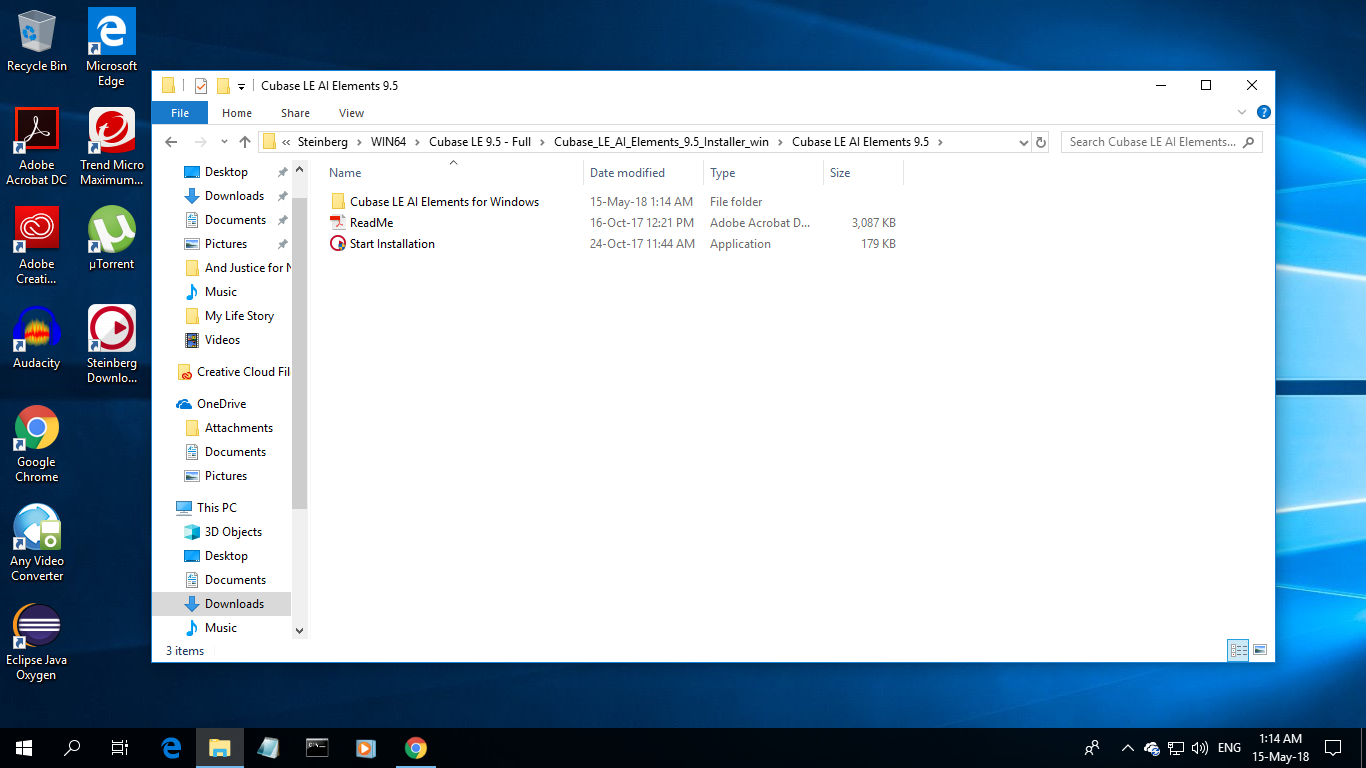Launch Audacity from the desktop
Screen dimensions: 1366x768
(x=37, y=337)
